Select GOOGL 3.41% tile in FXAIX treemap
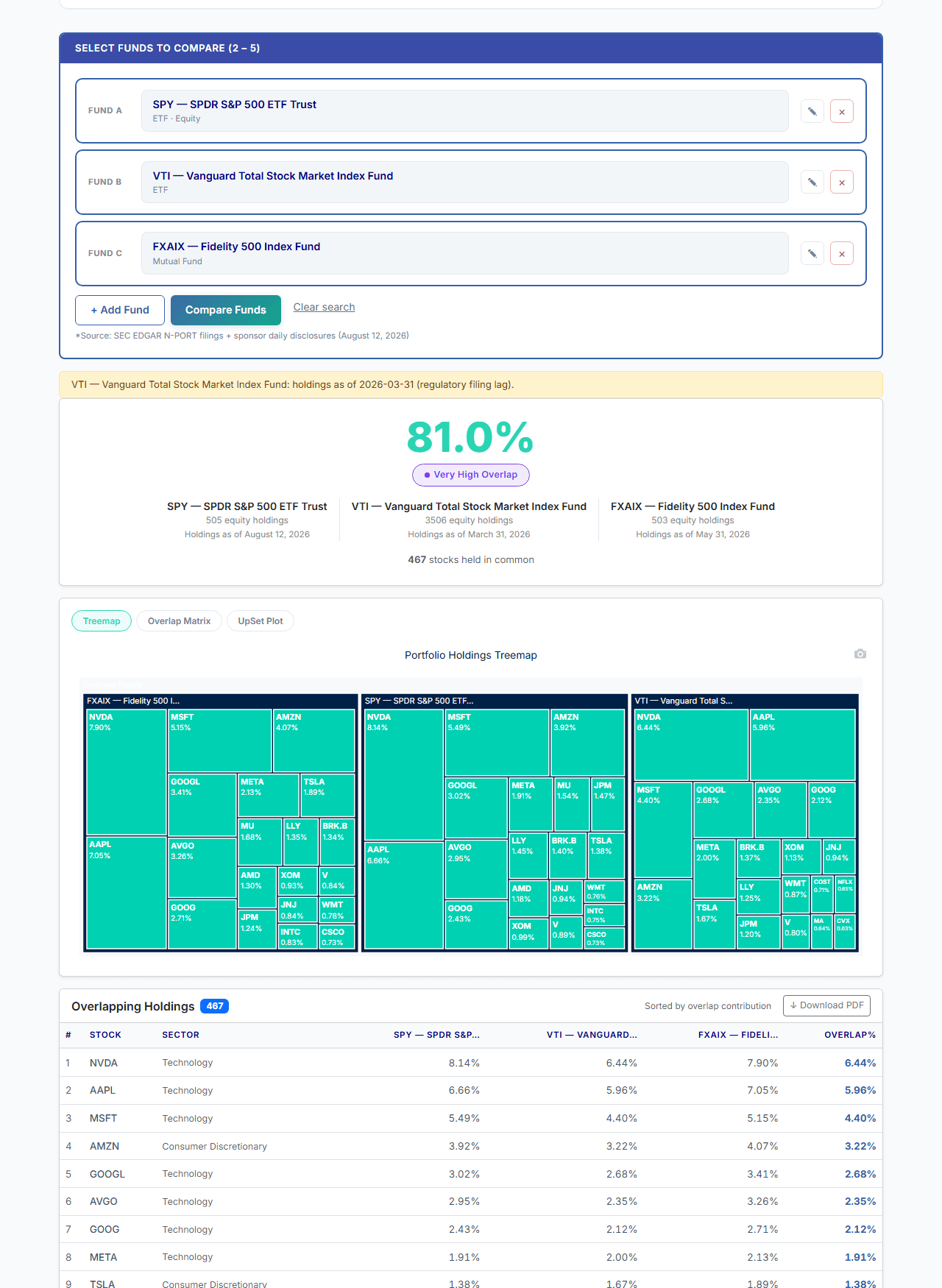This screenshot has width=942, height=1288. click(x=202, y=805)
